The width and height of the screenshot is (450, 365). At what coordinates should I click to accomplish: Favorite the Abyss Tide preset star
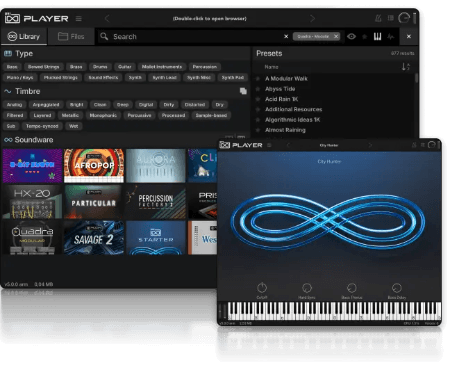[258, 89]
